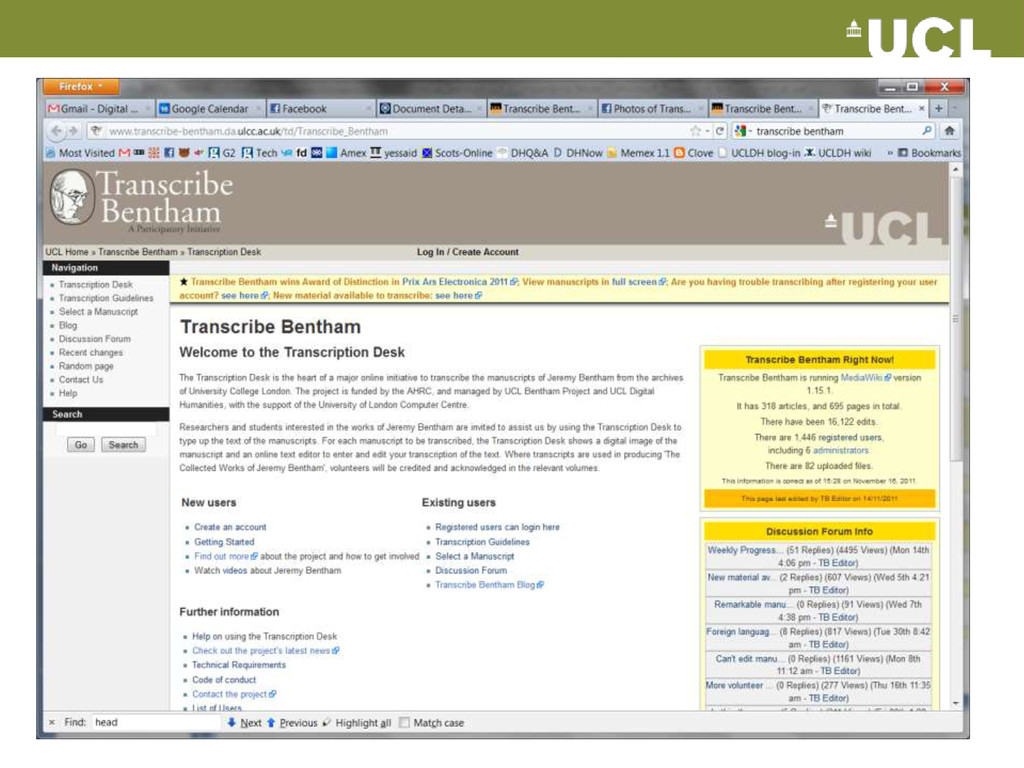Open the Memex 1.1 bookmark
The height and width of the screenshot is (768, 1024).
(x=639, y=153)
